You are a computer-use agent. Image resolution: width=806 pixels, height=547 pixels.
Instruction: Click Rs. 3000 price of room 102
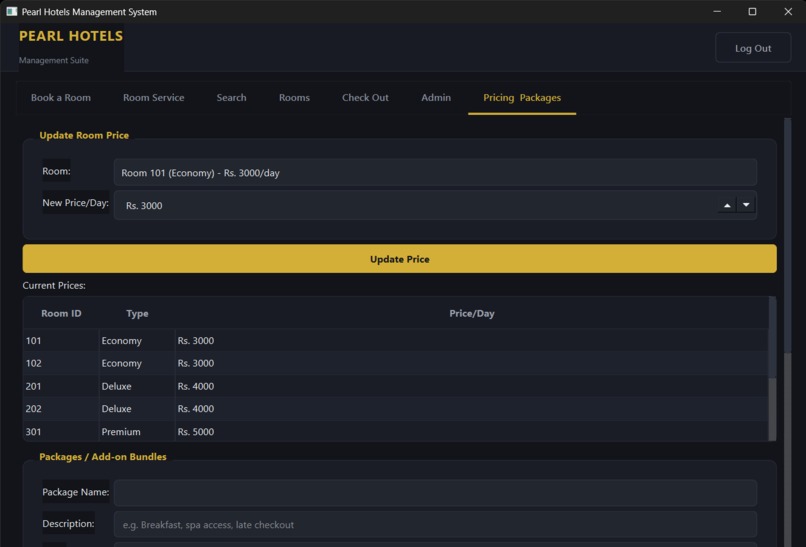coord(471,363)
